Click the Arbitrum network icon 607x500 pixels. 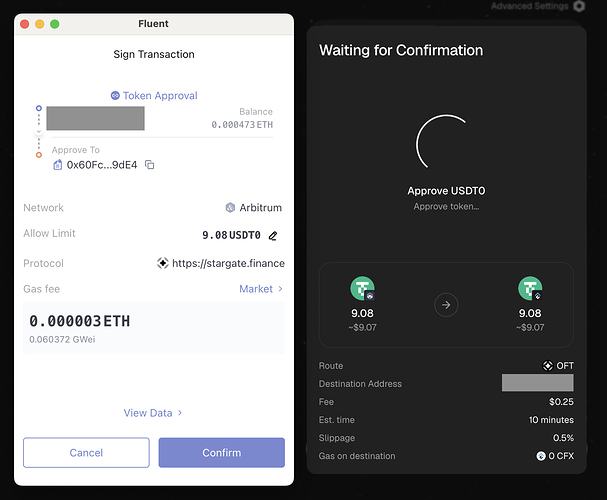tap(230, 208)
